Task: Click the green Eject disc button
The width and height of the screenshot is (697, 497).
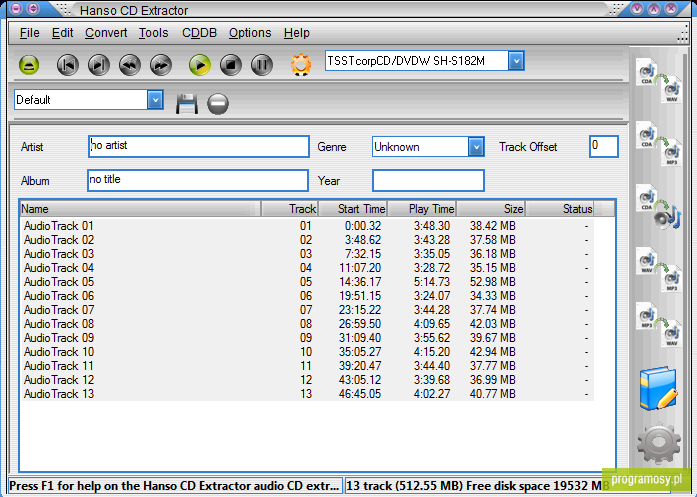Action: coord(29,65)
